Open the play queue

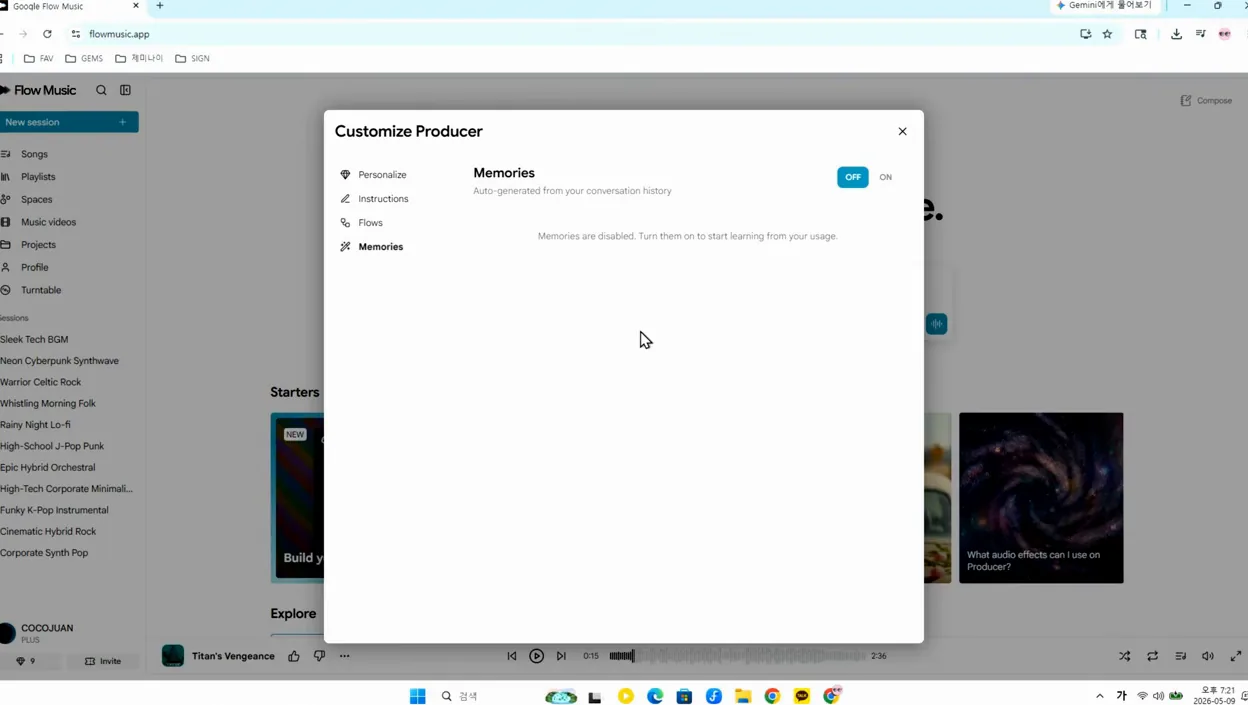1180,656
